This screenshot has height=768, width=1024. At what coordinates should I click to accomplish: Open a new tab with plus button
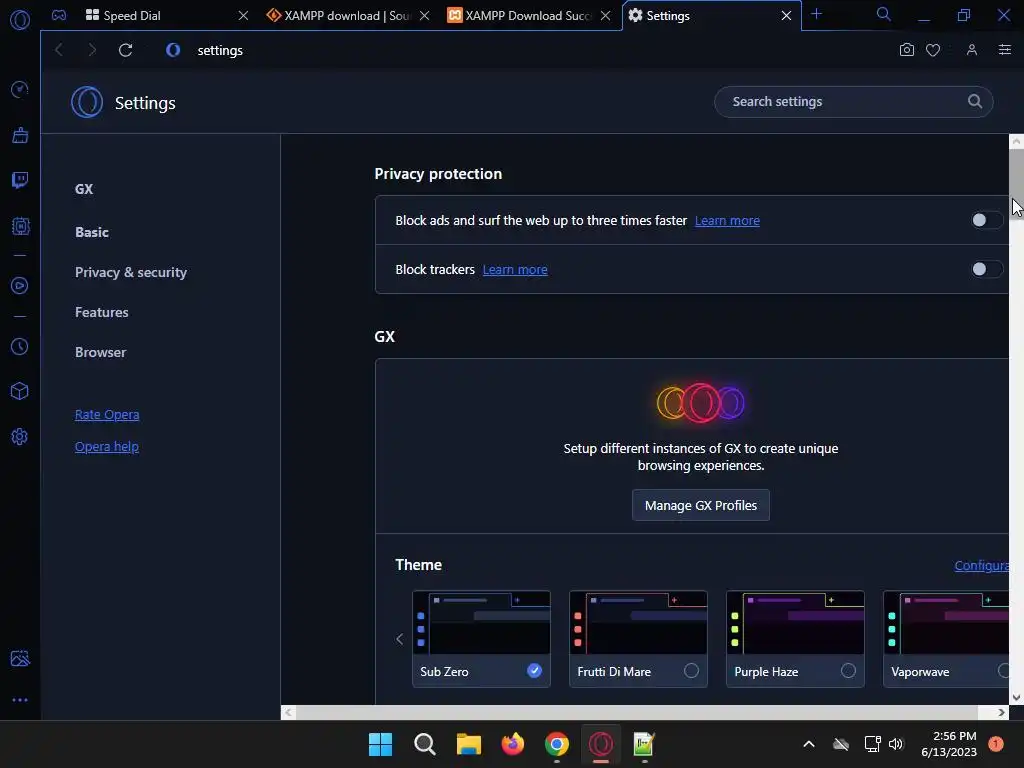(x=816, y=14)
